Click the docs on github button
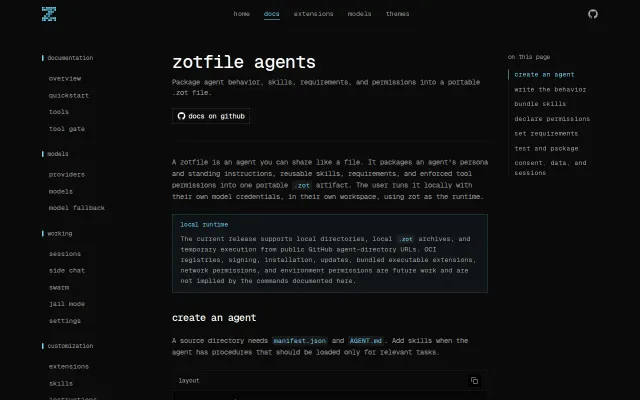The height and width of the screenshot is (400, 640). point(211,116)
